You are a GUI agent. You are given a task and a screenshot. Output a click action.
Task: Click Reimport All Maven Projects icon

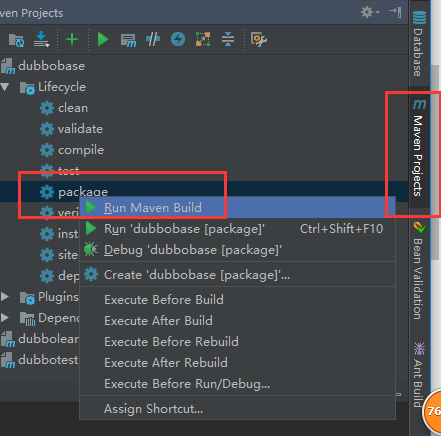click(x=16, y=40)
